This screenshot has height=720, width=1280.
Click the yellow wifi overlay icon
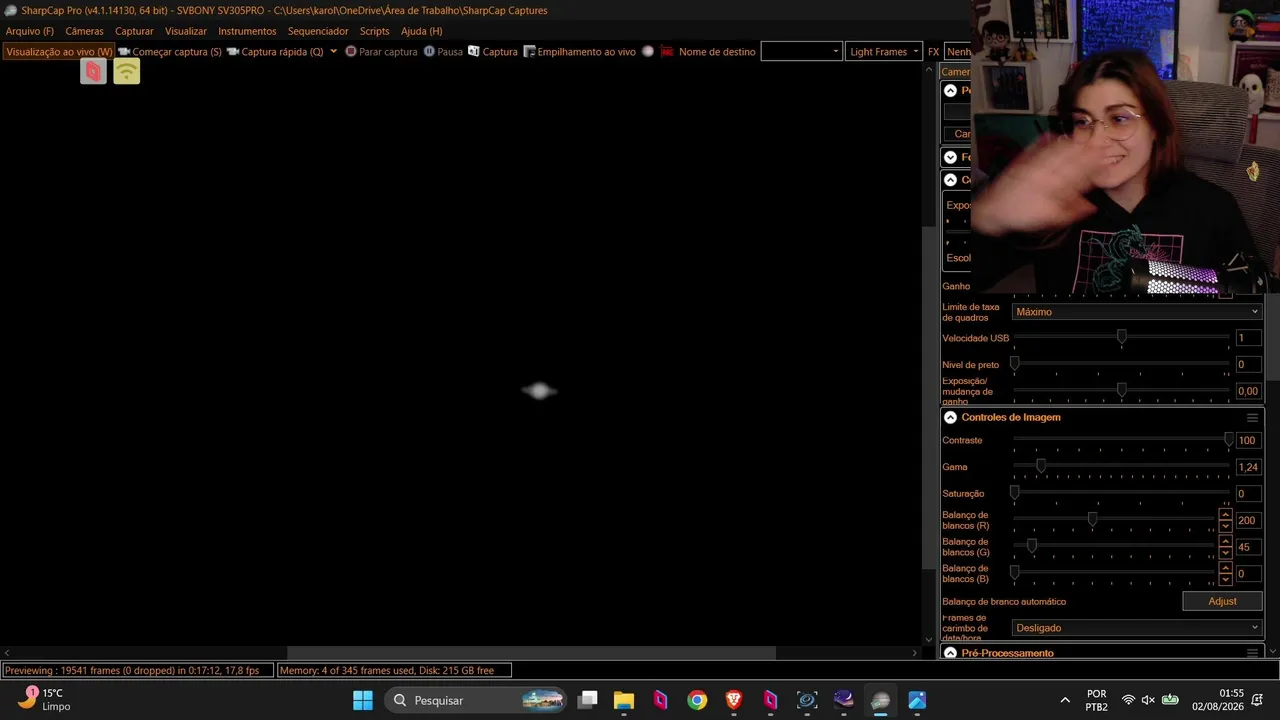point(126,71)
